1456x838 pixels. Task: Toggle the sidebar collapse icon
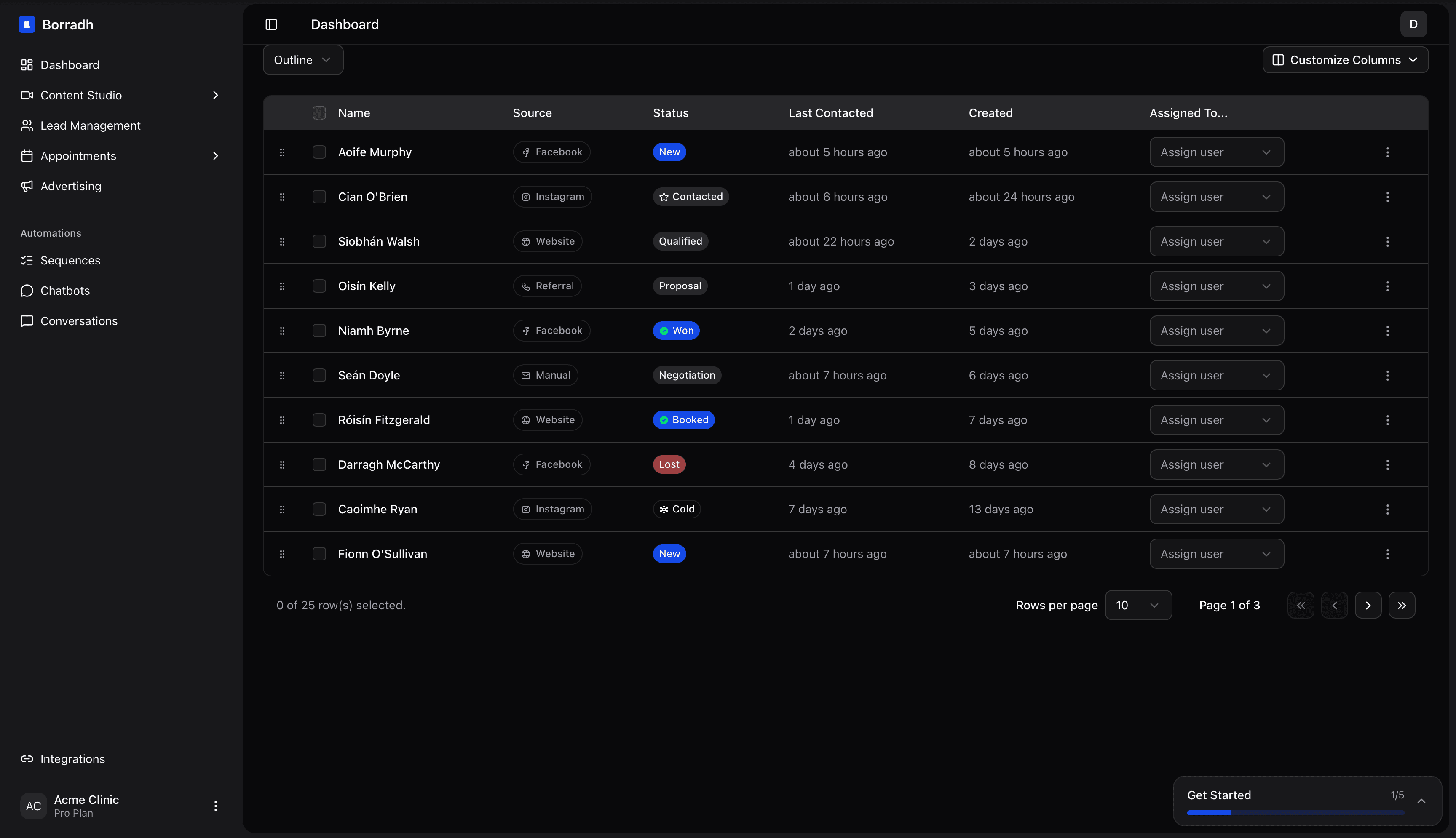(270, 24)
